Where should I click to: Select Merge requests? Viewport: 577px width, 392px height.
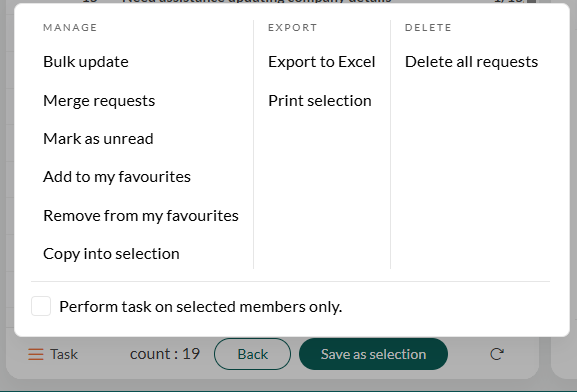(99, 100)
